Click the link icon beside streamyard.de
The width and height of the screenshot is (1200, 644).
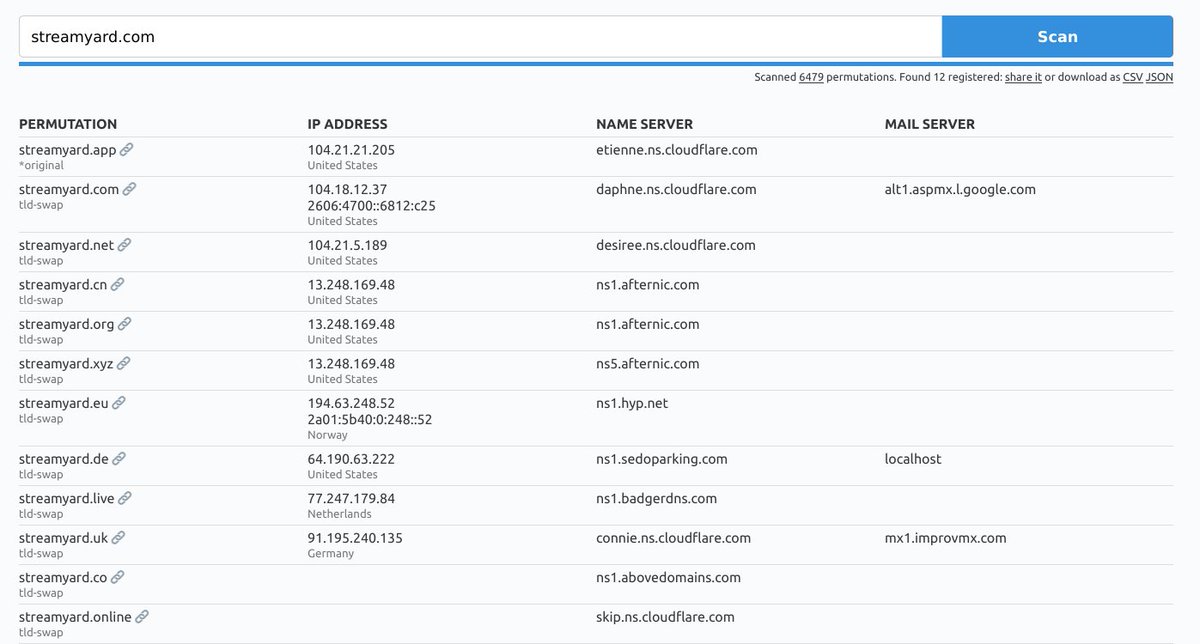(x=119, y=459)
